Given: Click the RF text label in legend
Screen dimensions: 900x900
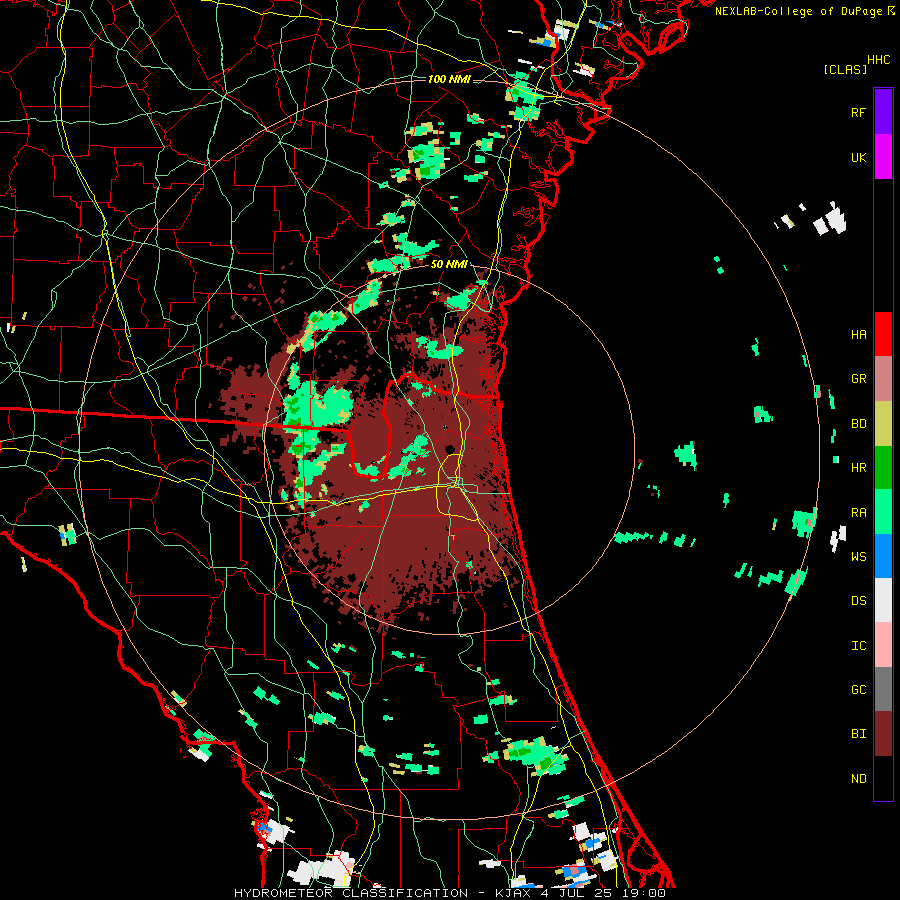Looking at the screenshot, I should click(x=858, y=113).
